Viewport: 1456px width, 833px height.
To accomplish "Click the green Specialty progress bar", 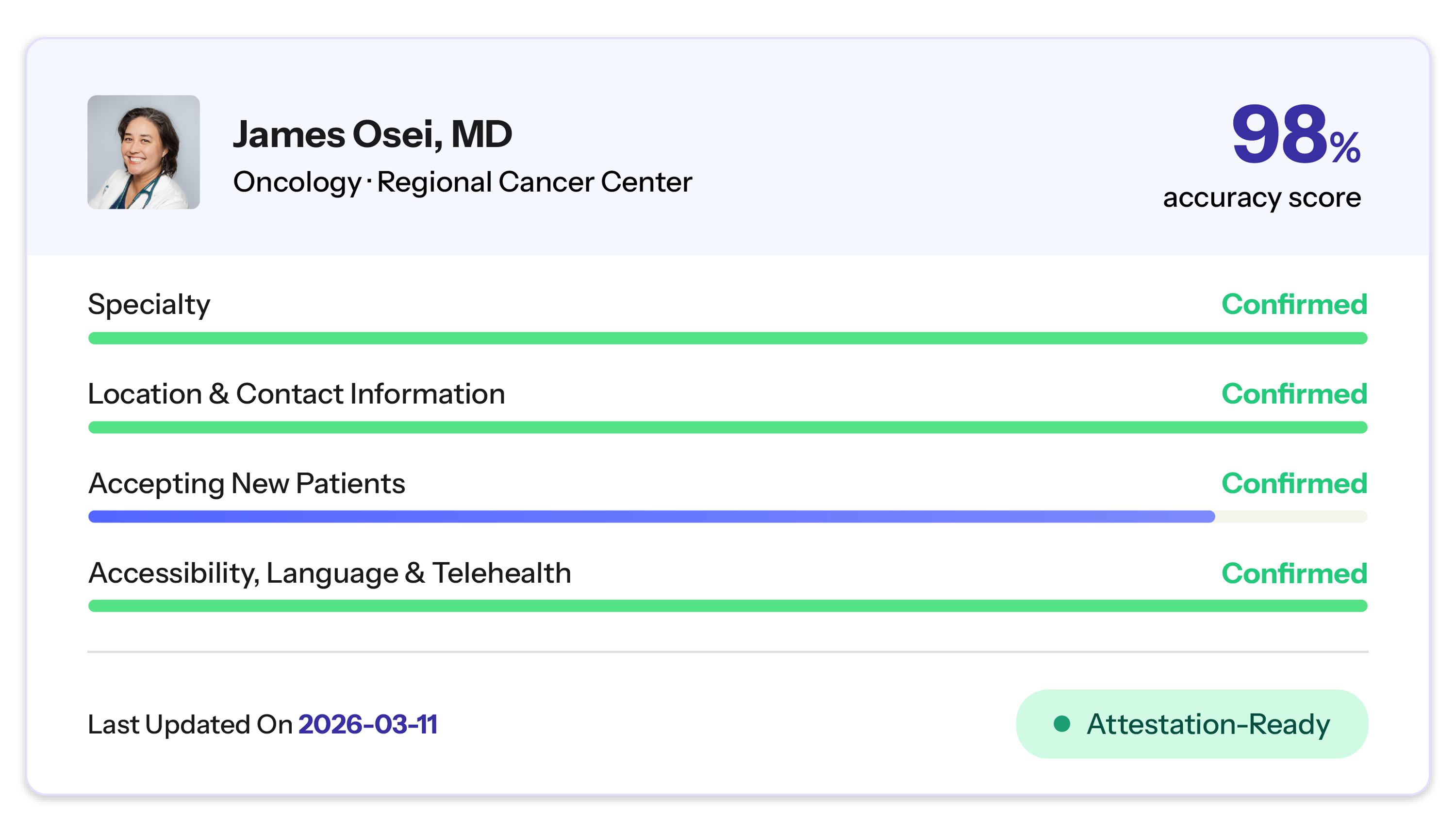I will coord(727,338).
